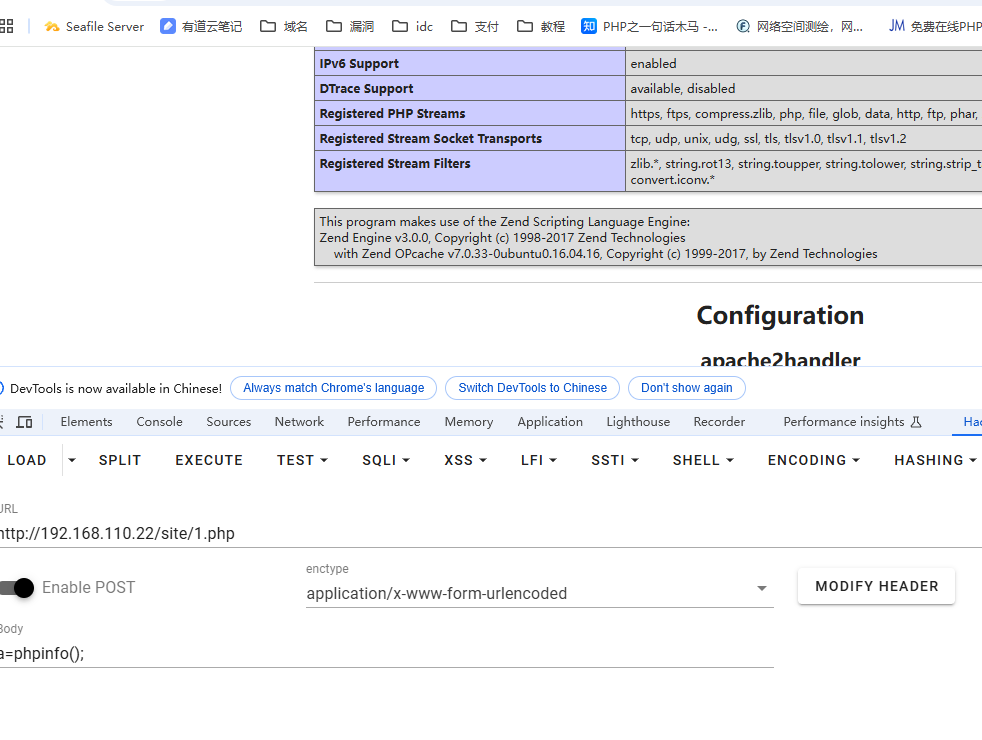Open the 支付 bookmark folder
This screenshot has height=740, width=982.
[475, 26]
